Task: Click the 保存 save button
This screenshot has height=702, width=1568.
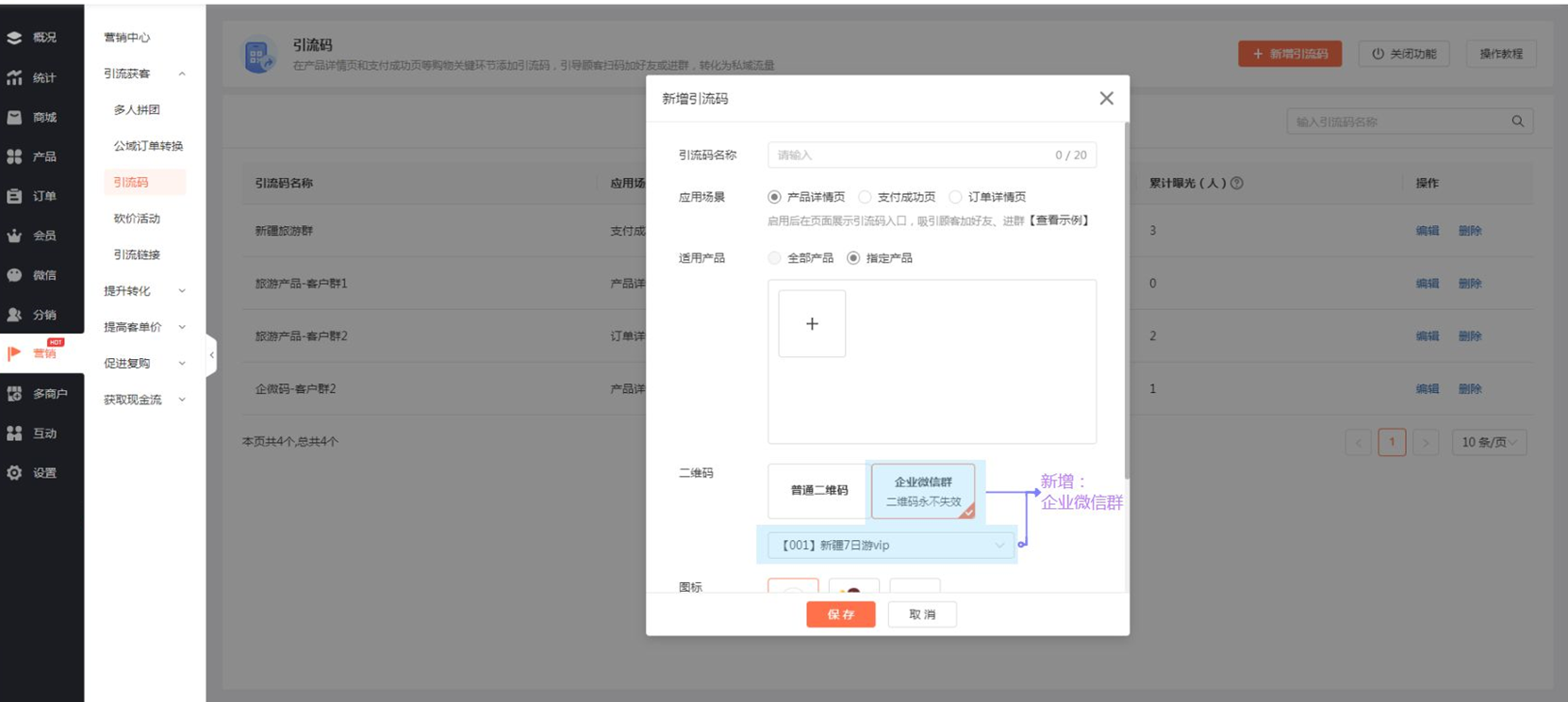Action: (x=840, y=614)
